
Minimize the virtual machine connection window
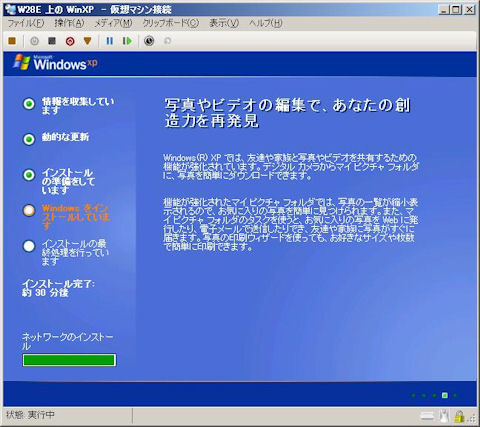click(x=443, y=10)
